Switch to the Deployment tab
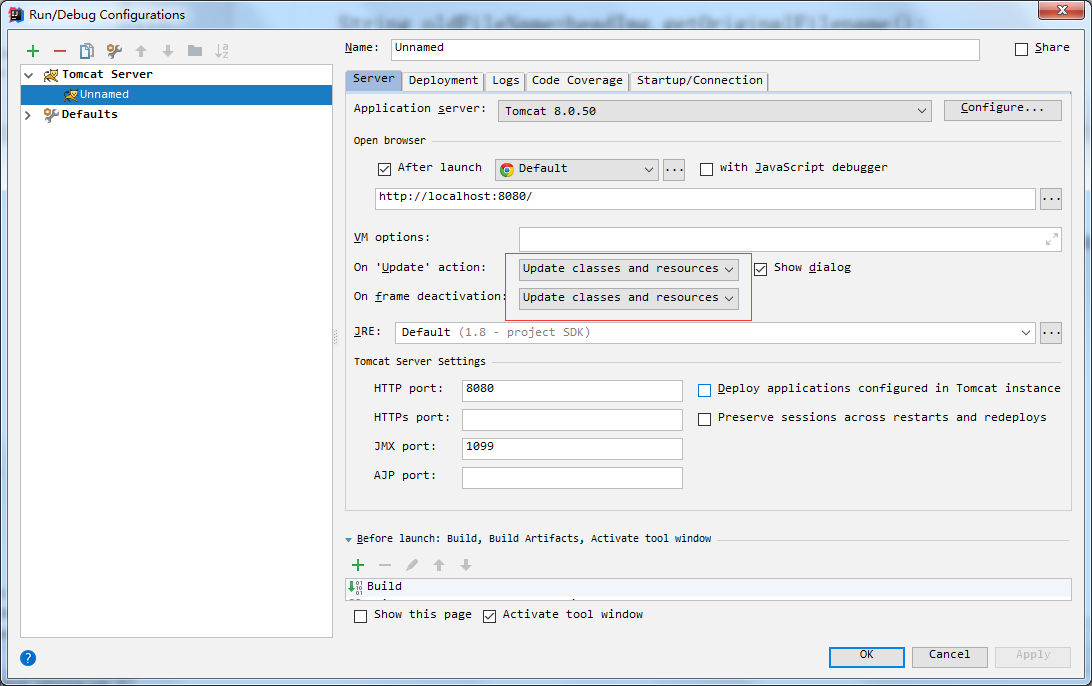The width and height of the screenshot is (1092, 686). pyautogui.click(x=444, y=81)
